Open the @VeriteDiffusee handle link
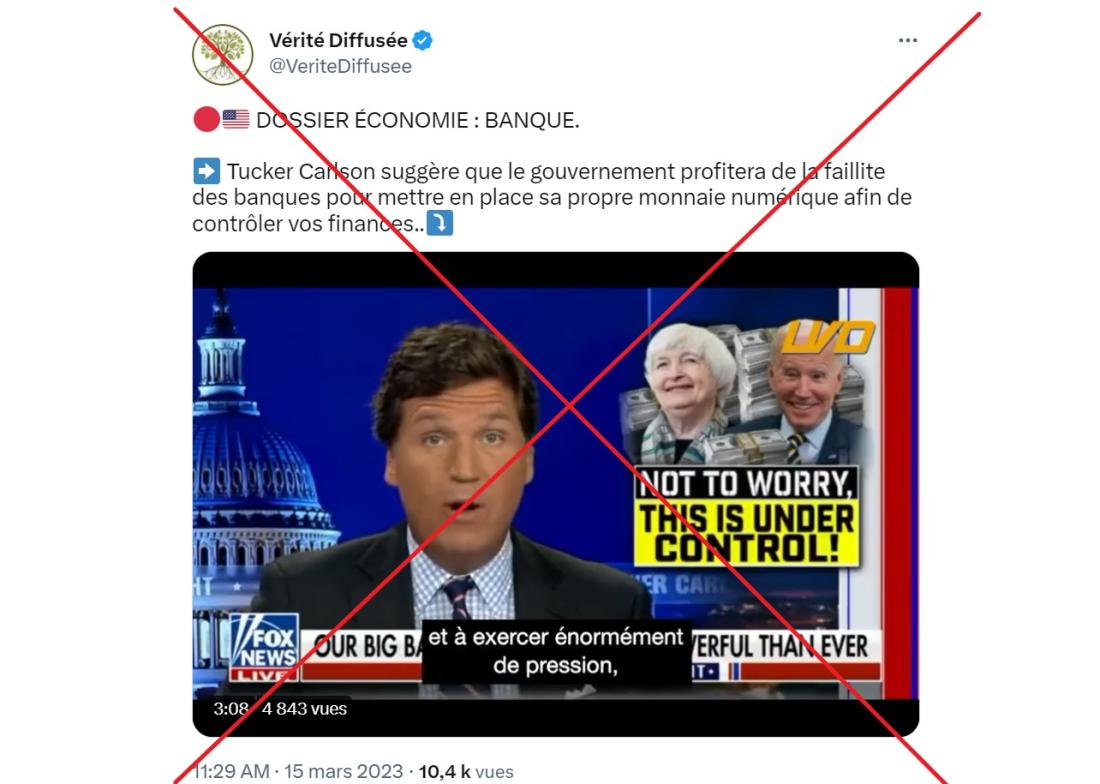Image resolution: width=1100 pixels, height=784 pixels. point(340,67)
